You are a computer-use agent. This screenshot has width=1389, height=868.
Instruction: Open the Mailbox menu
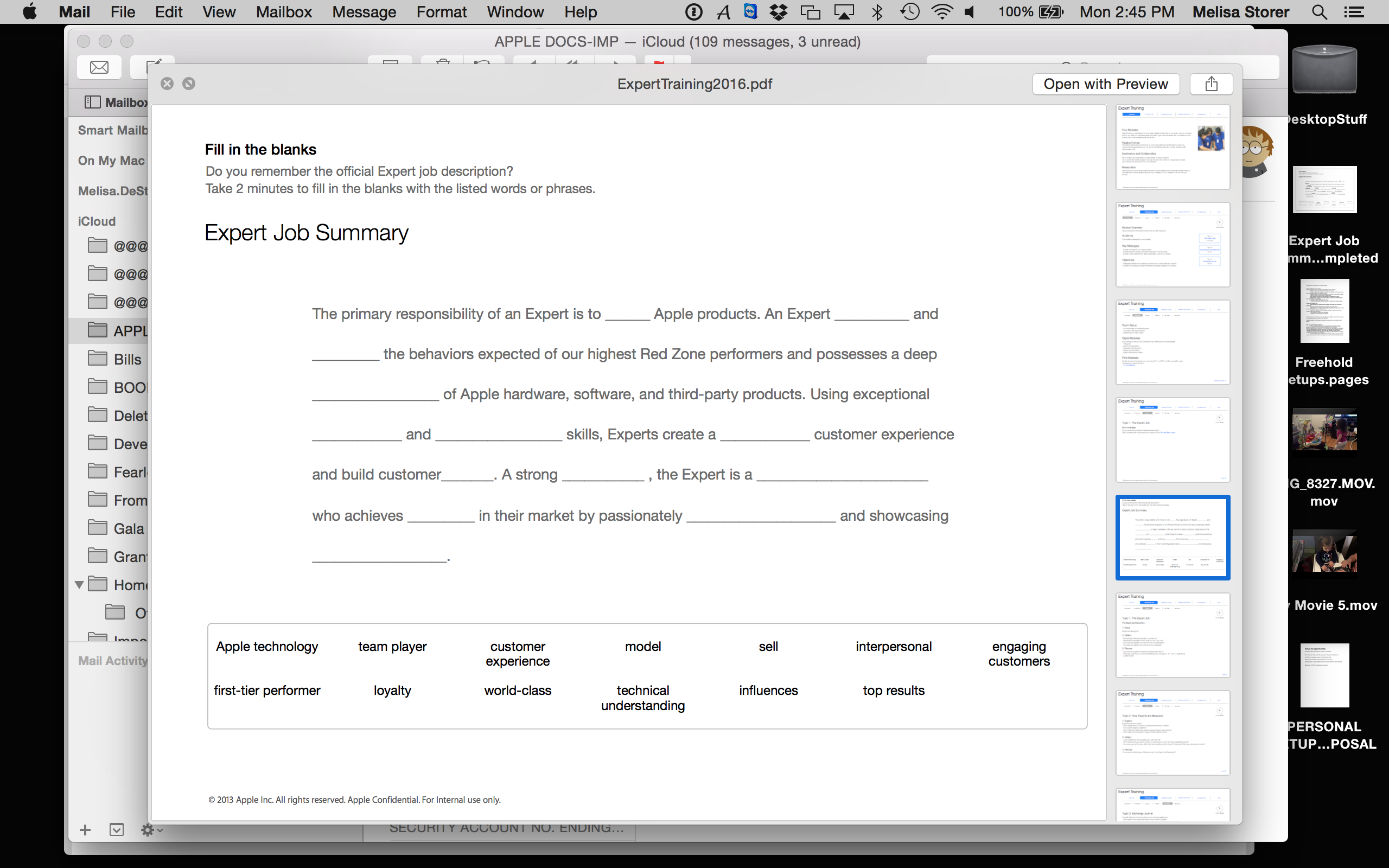pos(284,11)
